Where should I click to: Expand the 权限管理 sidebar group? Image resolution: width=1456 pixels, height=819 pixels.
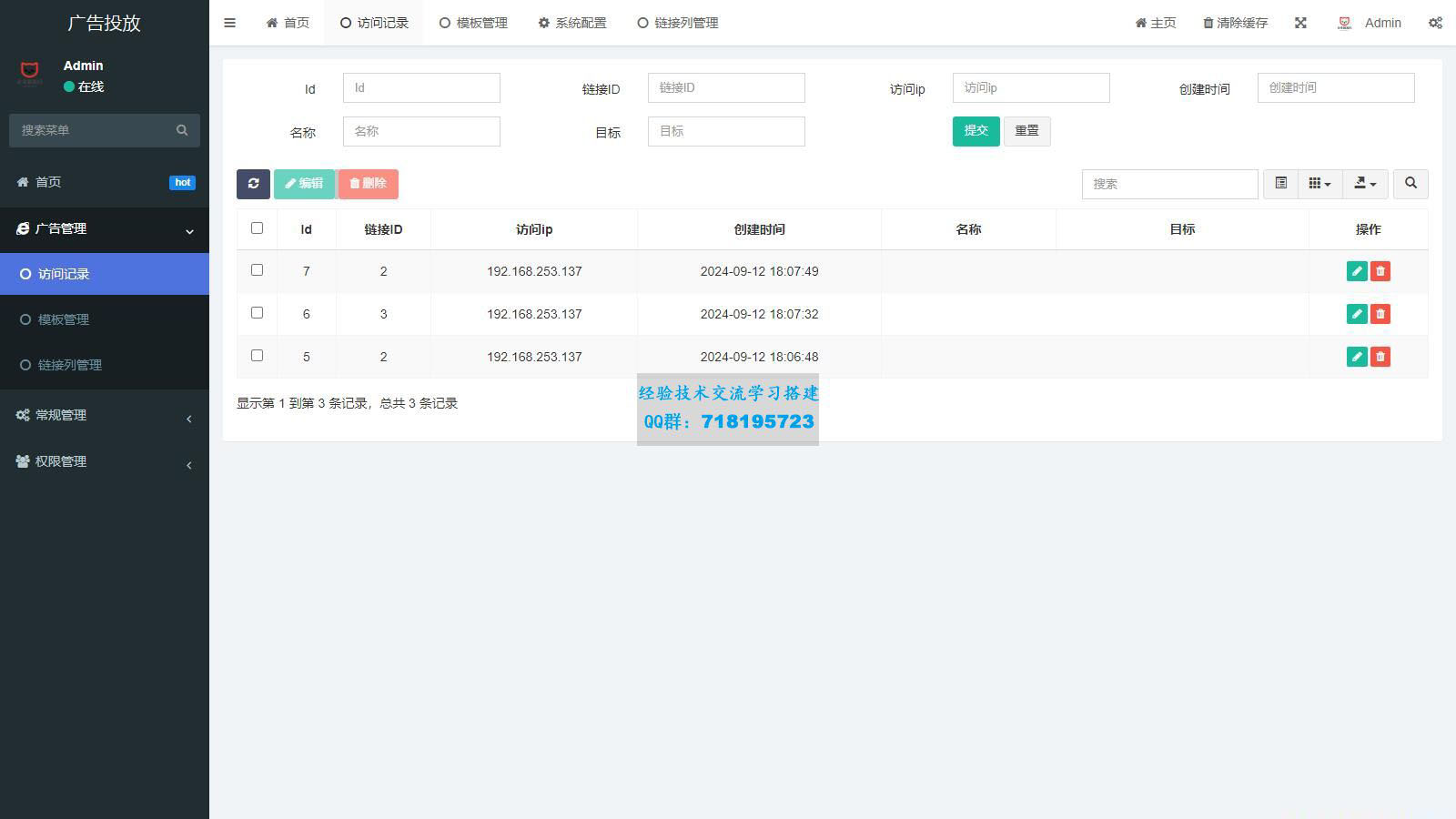click(105, 462)
